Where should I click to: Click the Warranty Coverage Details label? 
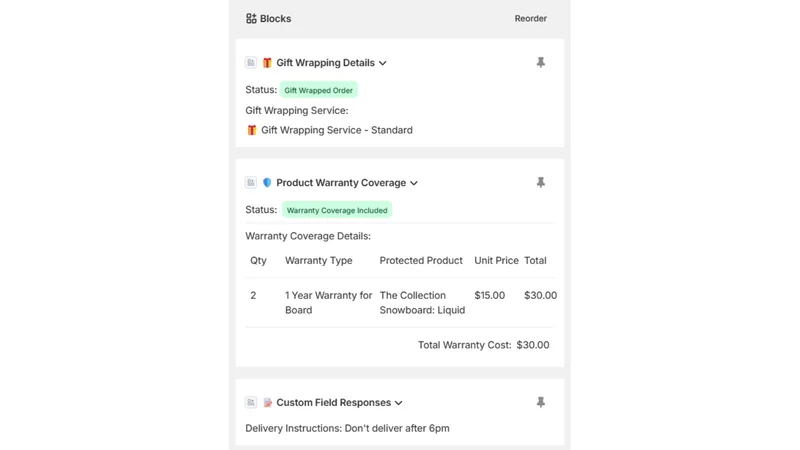tap(308, 236)
